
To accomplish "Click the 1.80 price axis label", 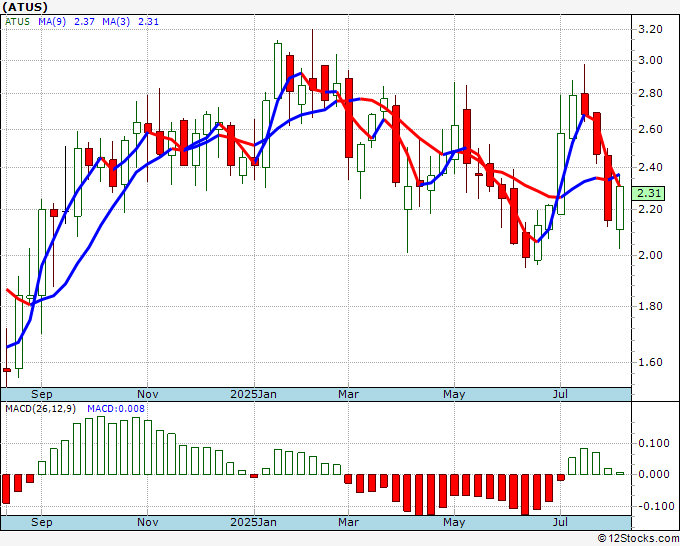I will click(650, 306).
